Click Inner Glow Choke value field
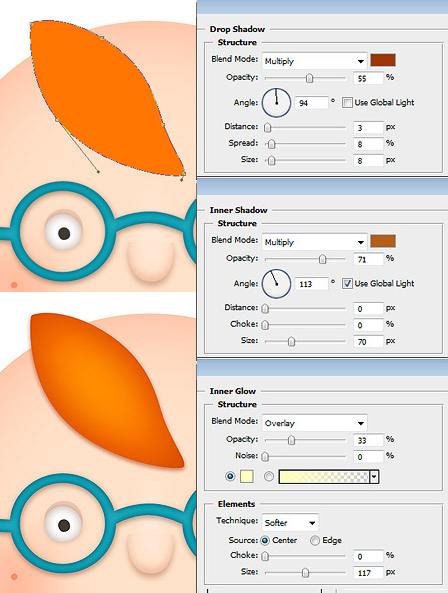 368,556
